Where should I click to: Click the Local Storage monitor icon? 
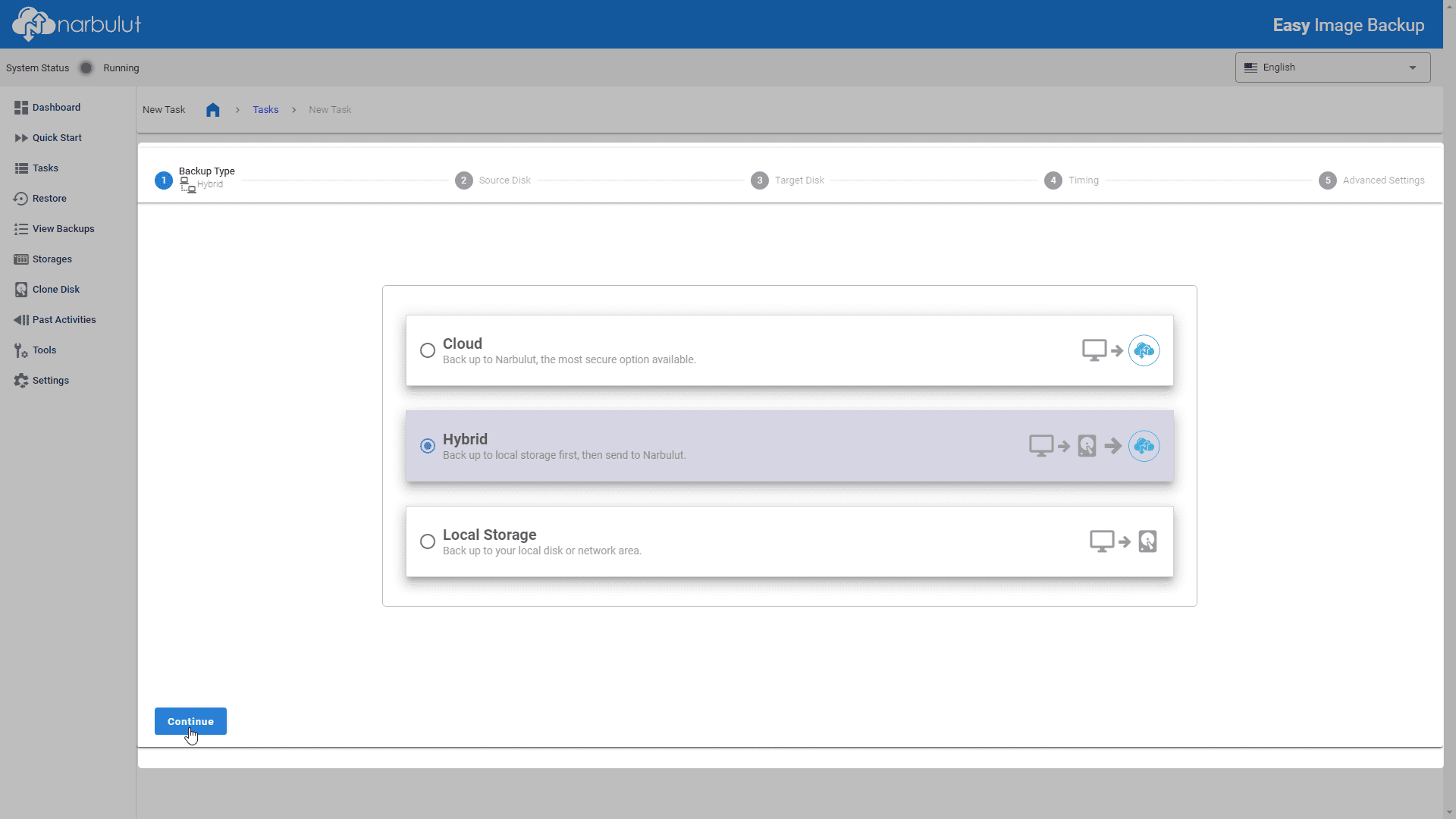point(1102,541)
